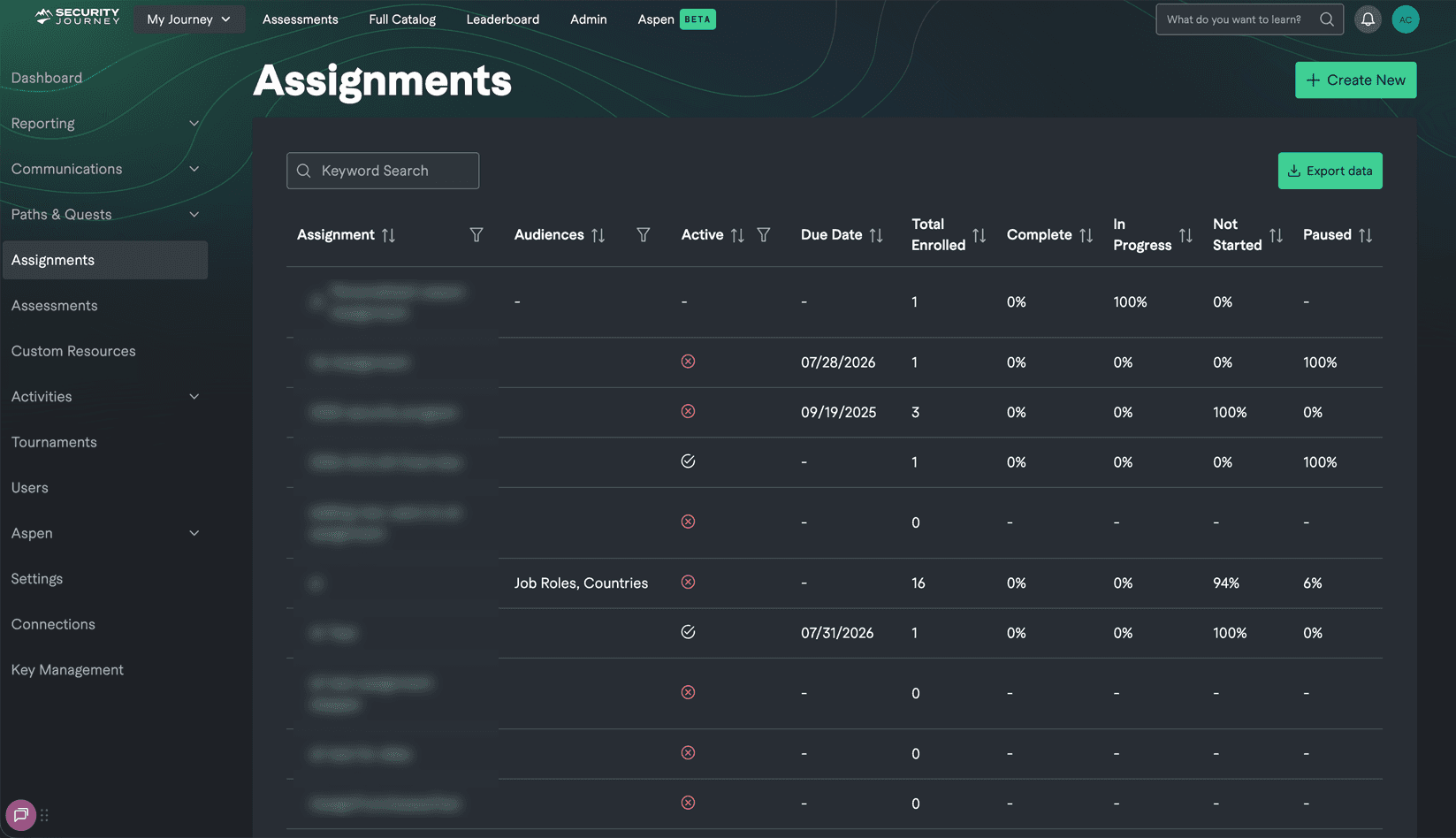This screenshot has width=1456, height=838.
Task: Open the chat support widget
Action: [x=20, y=815]
